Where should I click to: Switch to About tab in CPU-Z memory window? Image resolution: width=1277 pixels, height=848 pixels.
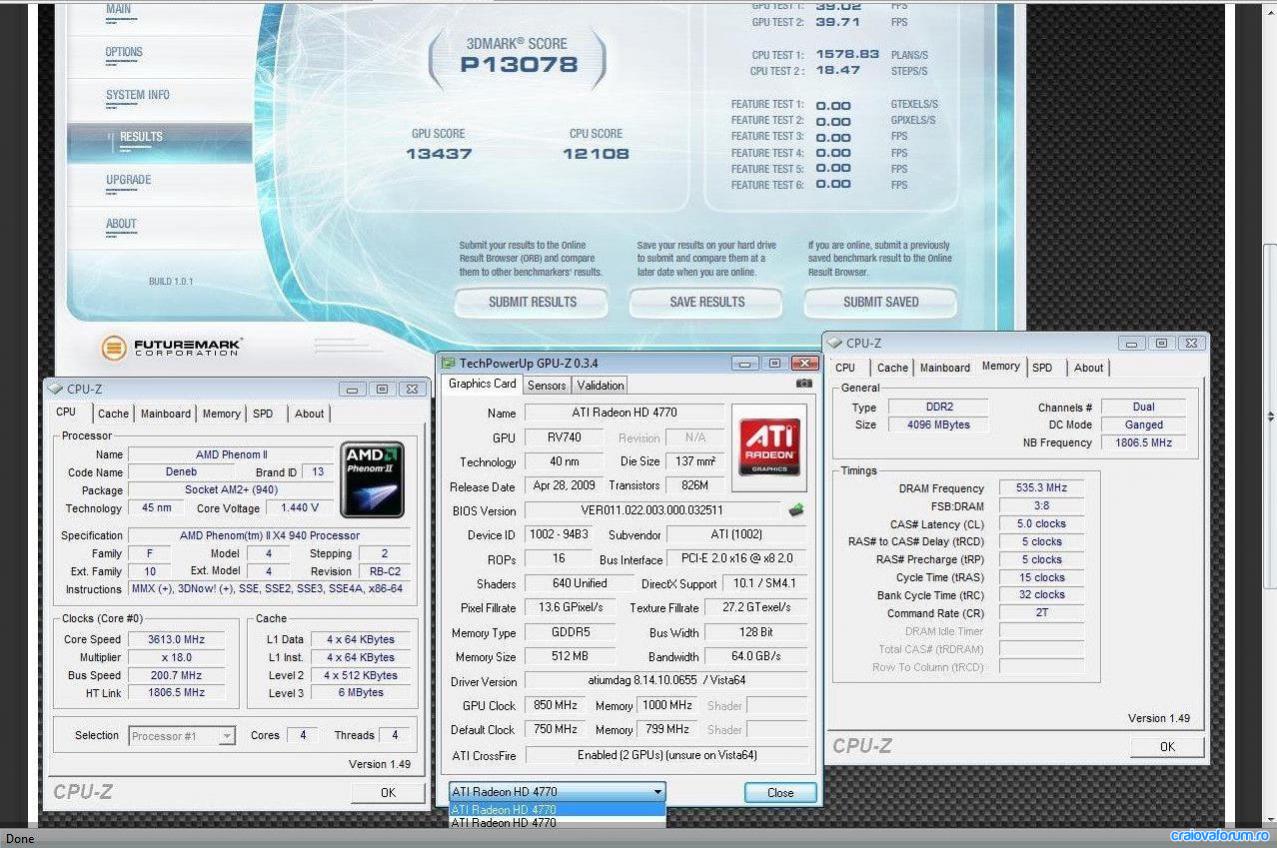[1089, 368]
